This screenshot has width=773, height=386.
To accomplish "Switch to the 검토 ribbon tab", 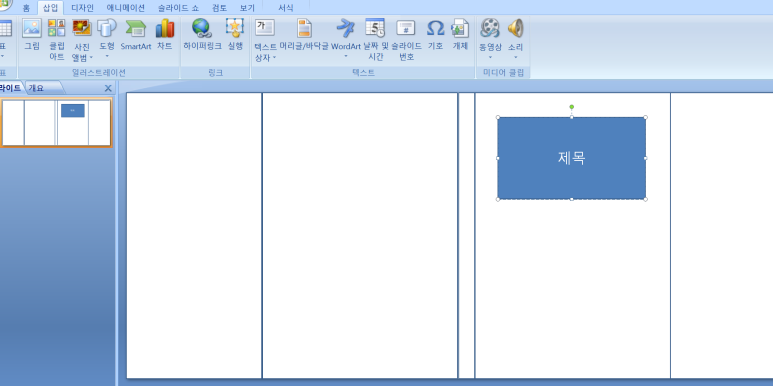I will [219, 8].
